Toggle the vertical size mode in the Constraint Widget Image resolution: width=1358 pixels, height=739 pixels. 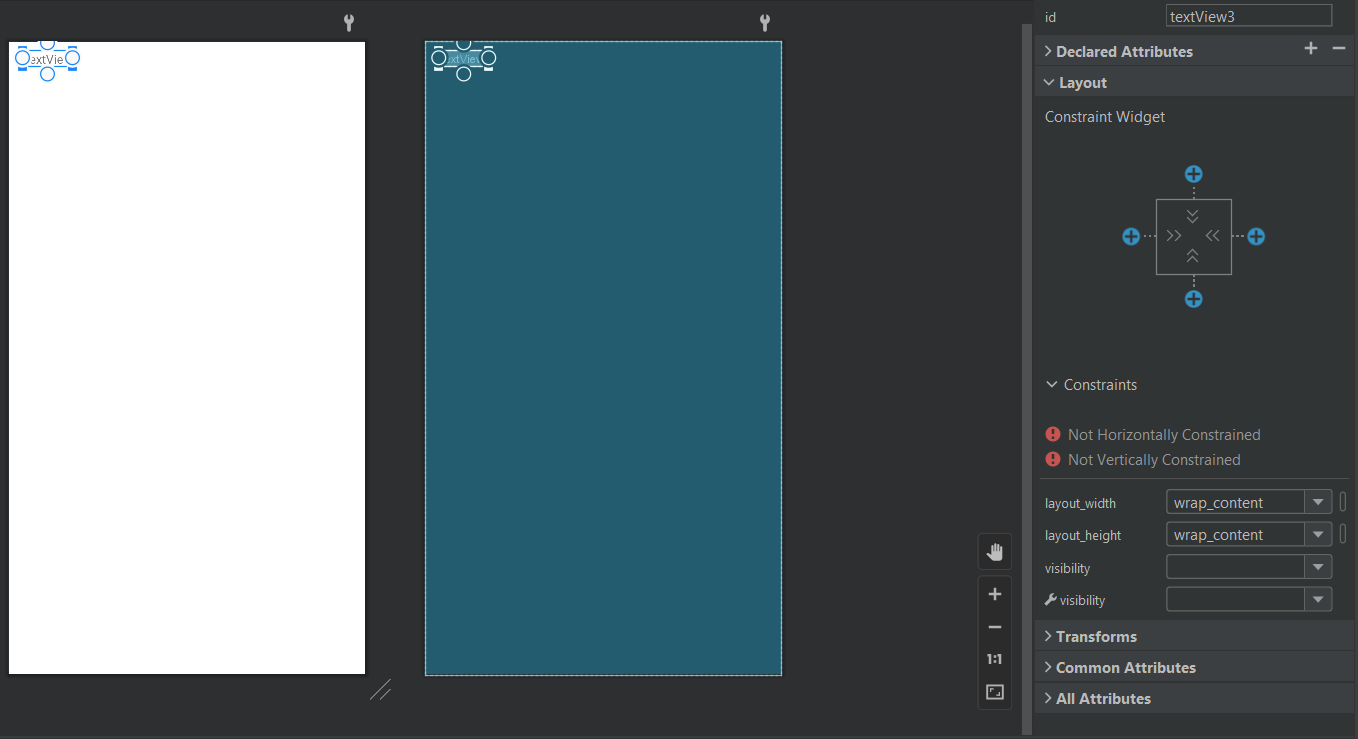(1193, 214)
